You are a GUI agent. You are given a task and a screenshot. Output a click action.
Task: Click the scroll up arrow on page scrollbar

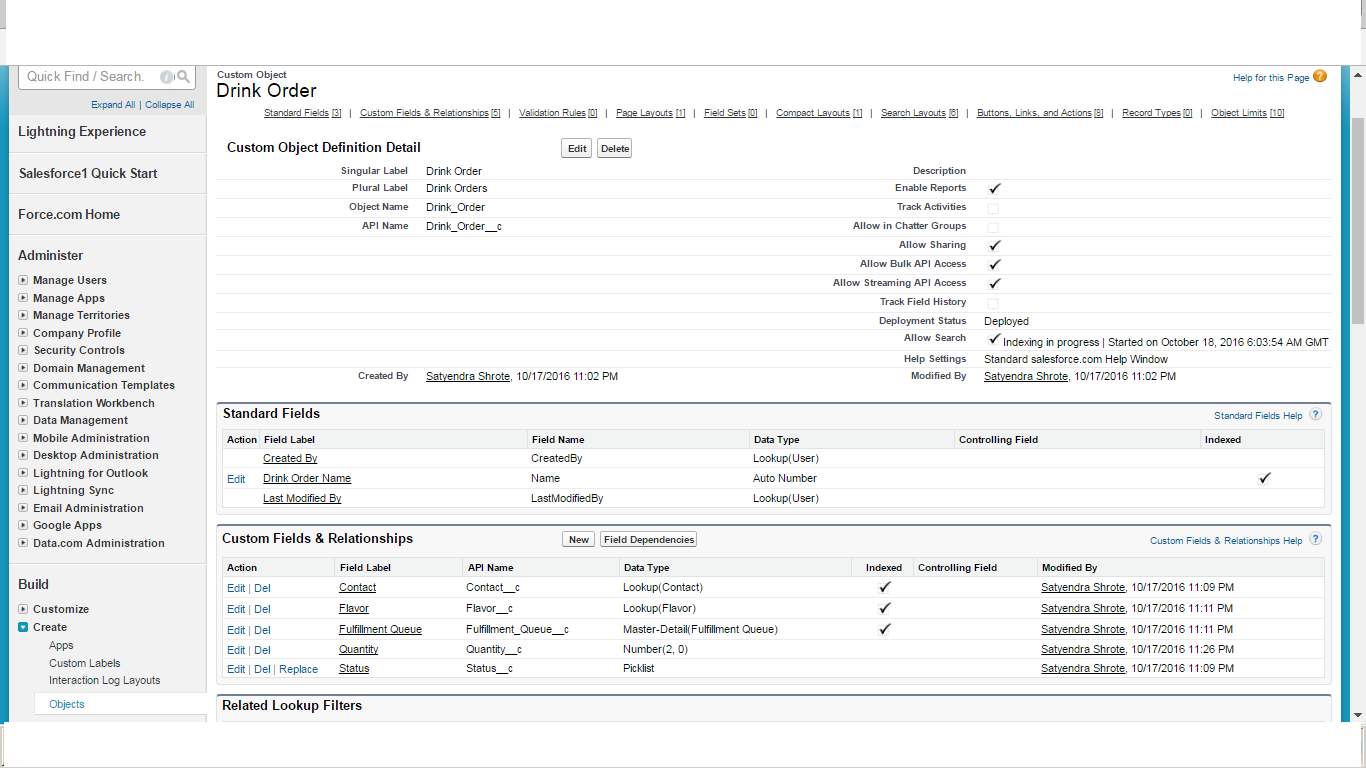coord(1357,75)
